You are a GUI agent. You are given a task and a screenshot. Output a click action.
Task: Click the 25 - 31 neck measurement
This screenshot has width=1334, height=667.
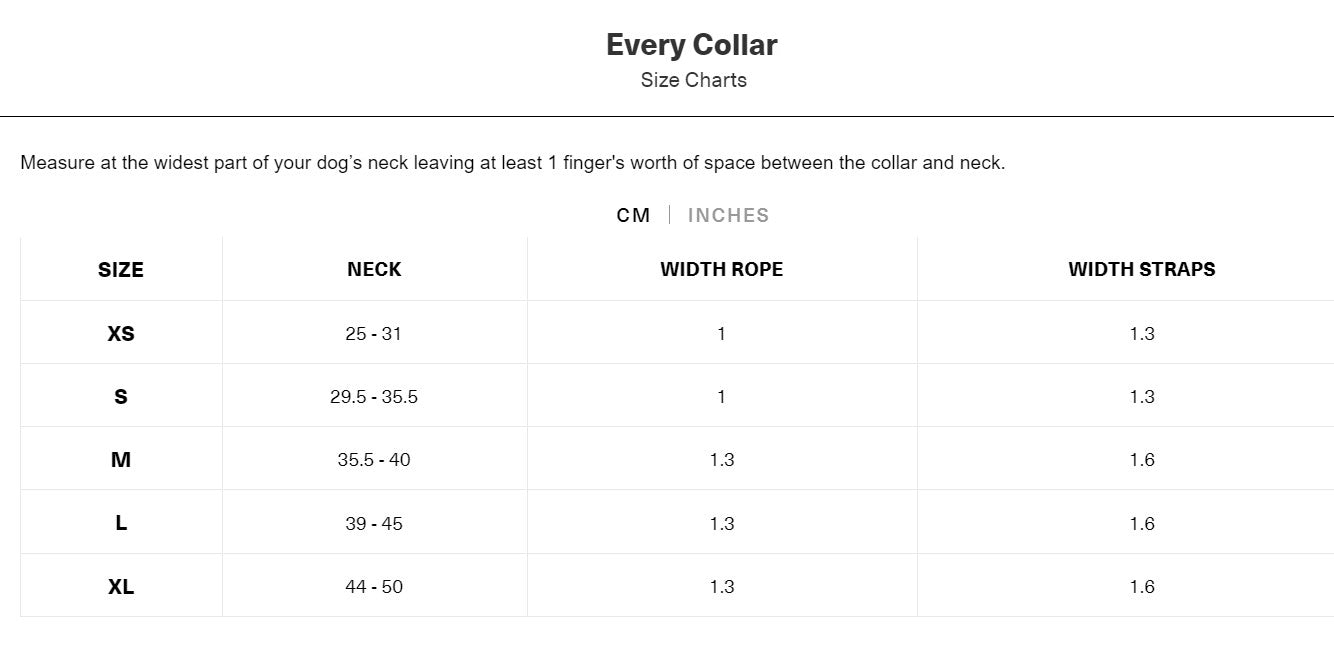tap(374, 333)
